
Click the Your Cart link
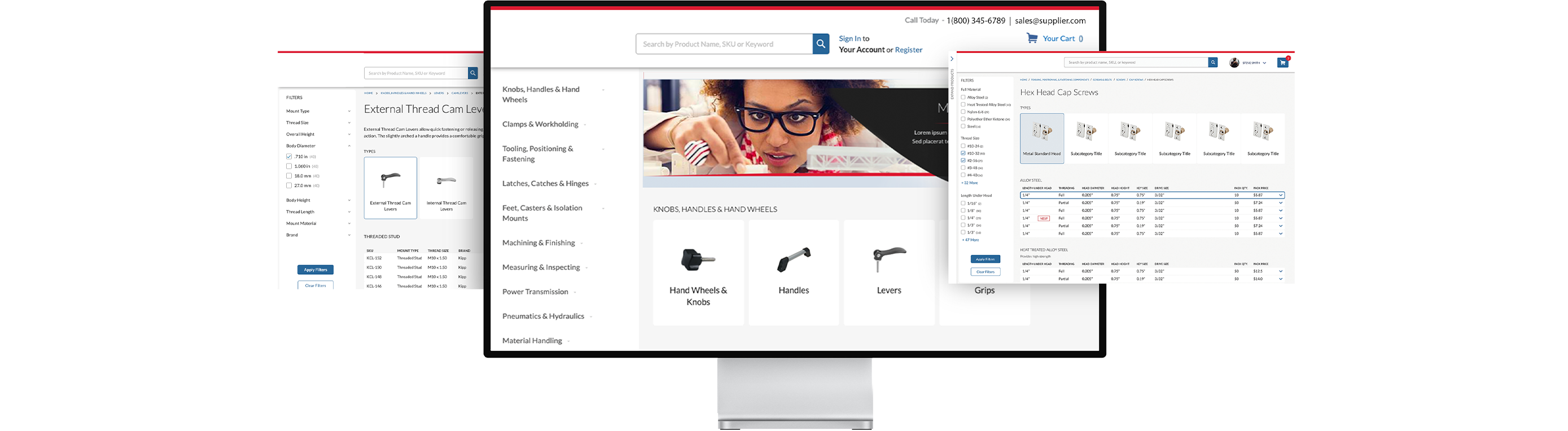pos(1063,38)
